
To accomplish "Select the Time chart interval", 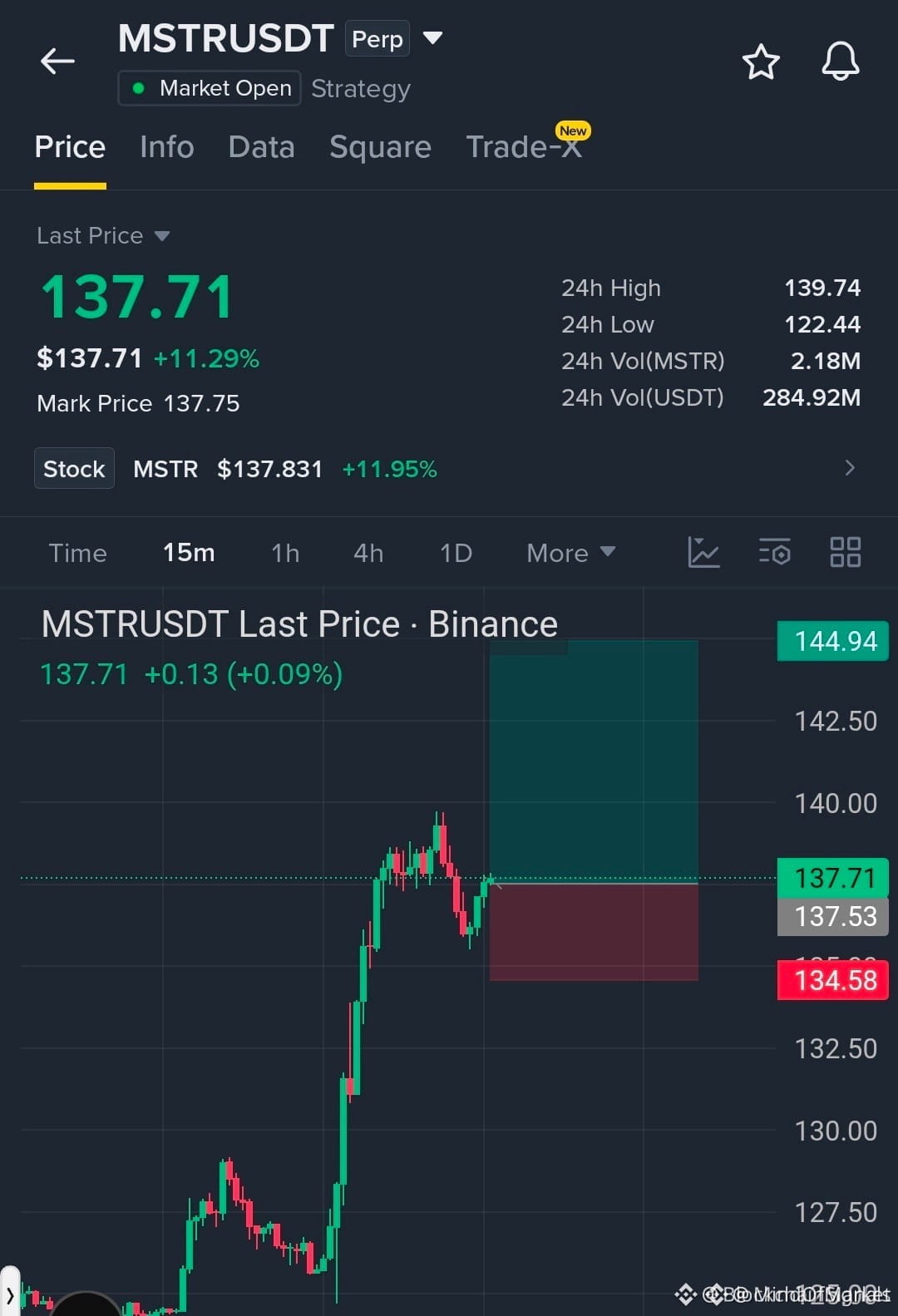I will 77,553.
